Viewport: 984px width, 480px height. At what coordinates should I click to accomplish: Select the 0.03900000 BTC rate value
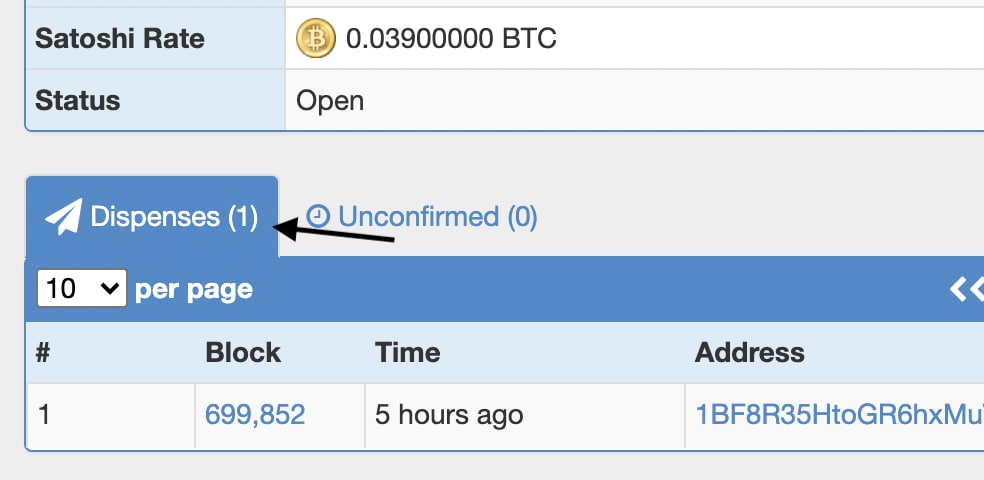tap(451, 39)
